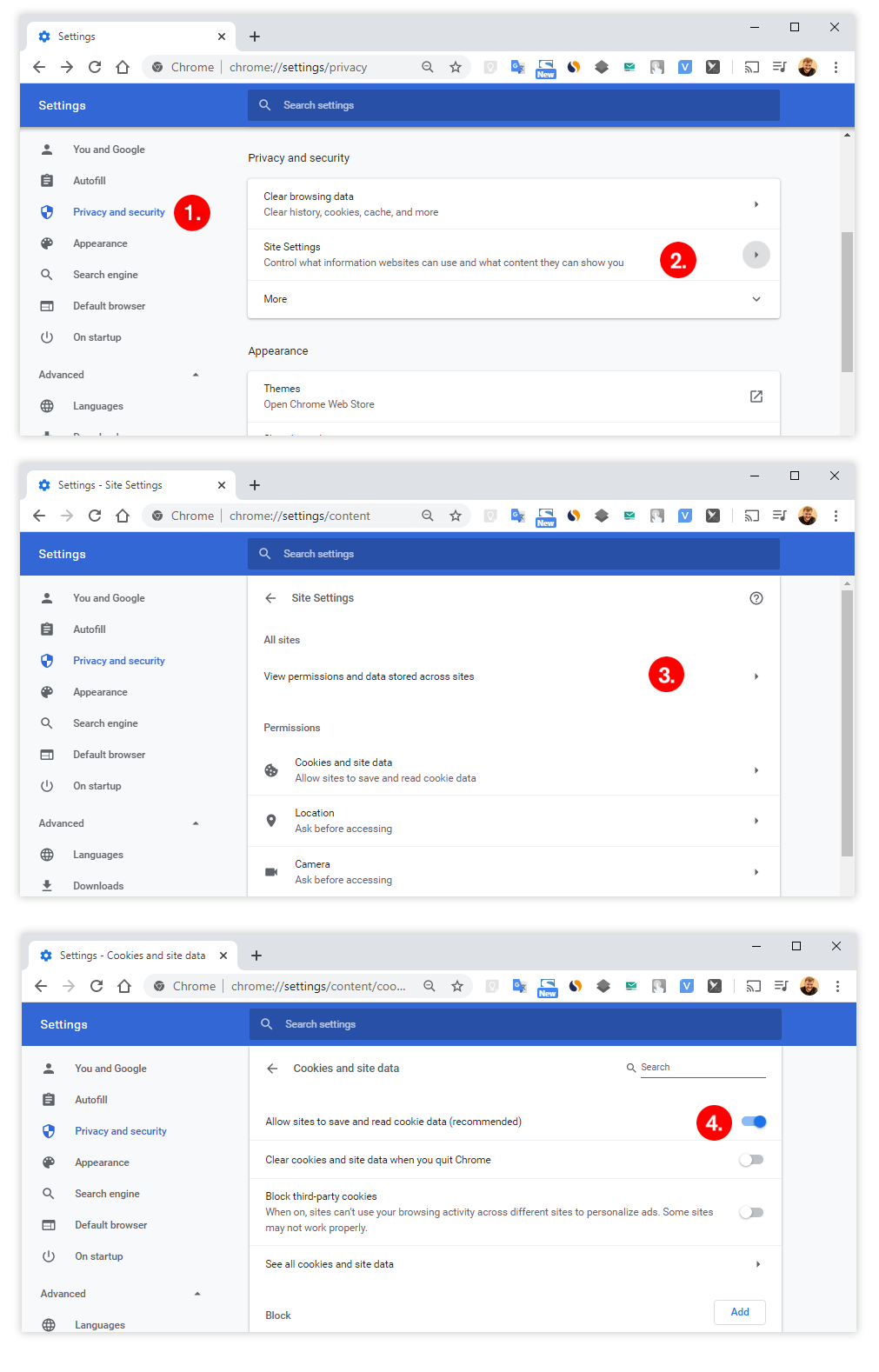Click the media queue icon in the Cookies window's toolbar
Image resolution: width=879 pixels, height=1372 pixels.
782,986
